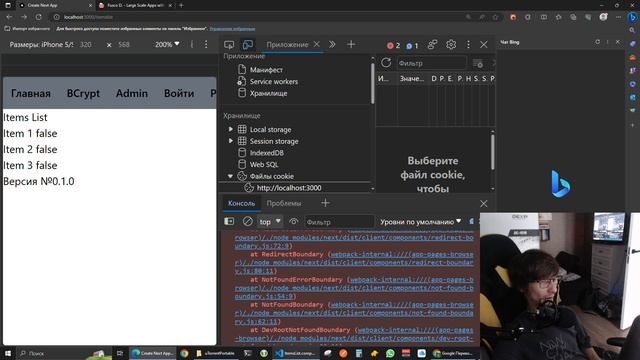Screen dimensions: 640x360
Task: Add a tool to the drawer
Action: coord(325,203)
